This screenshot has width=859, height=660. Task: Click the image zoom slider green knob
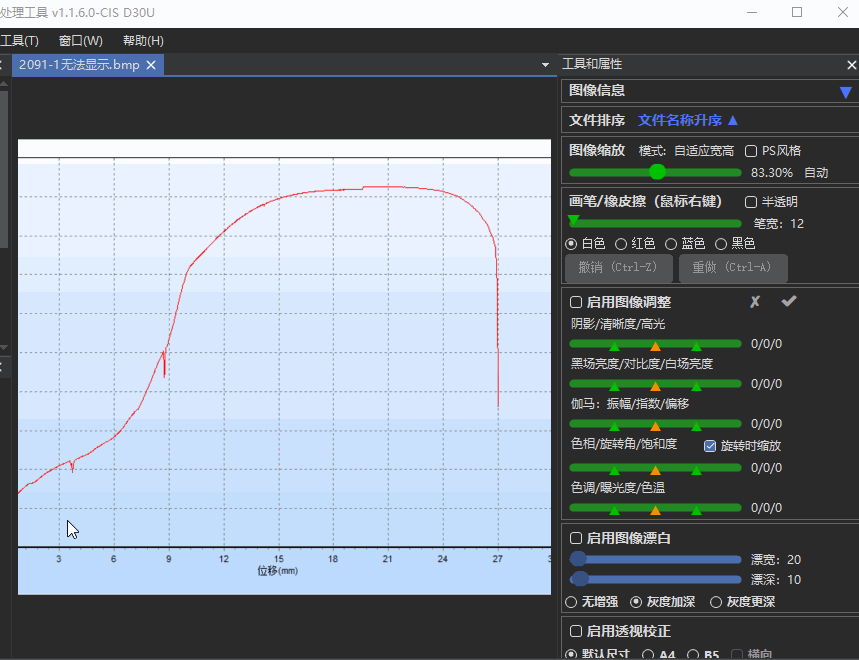tap(657, 172)
